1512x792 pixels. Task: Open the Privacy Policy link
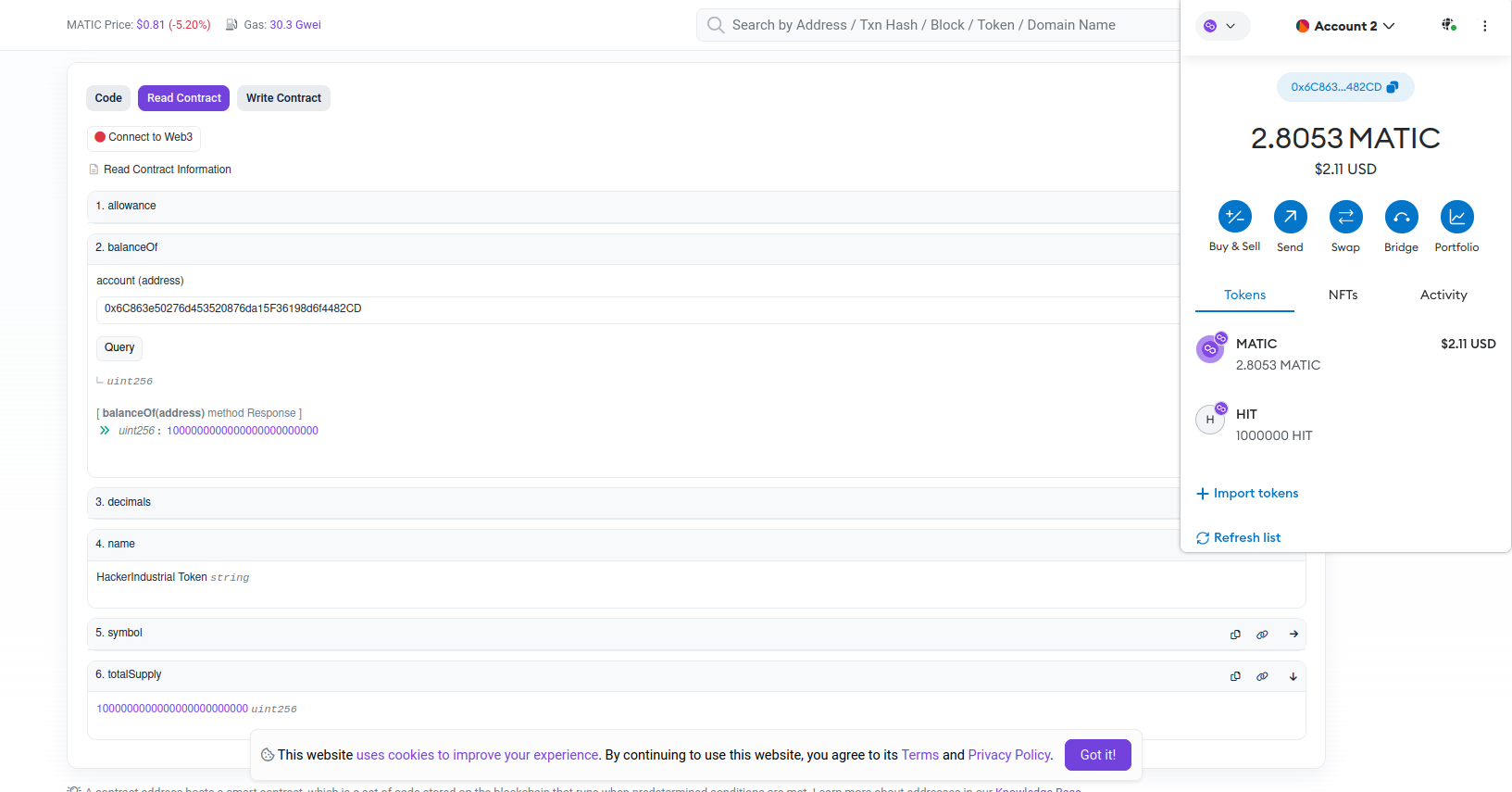(1009, 755)
